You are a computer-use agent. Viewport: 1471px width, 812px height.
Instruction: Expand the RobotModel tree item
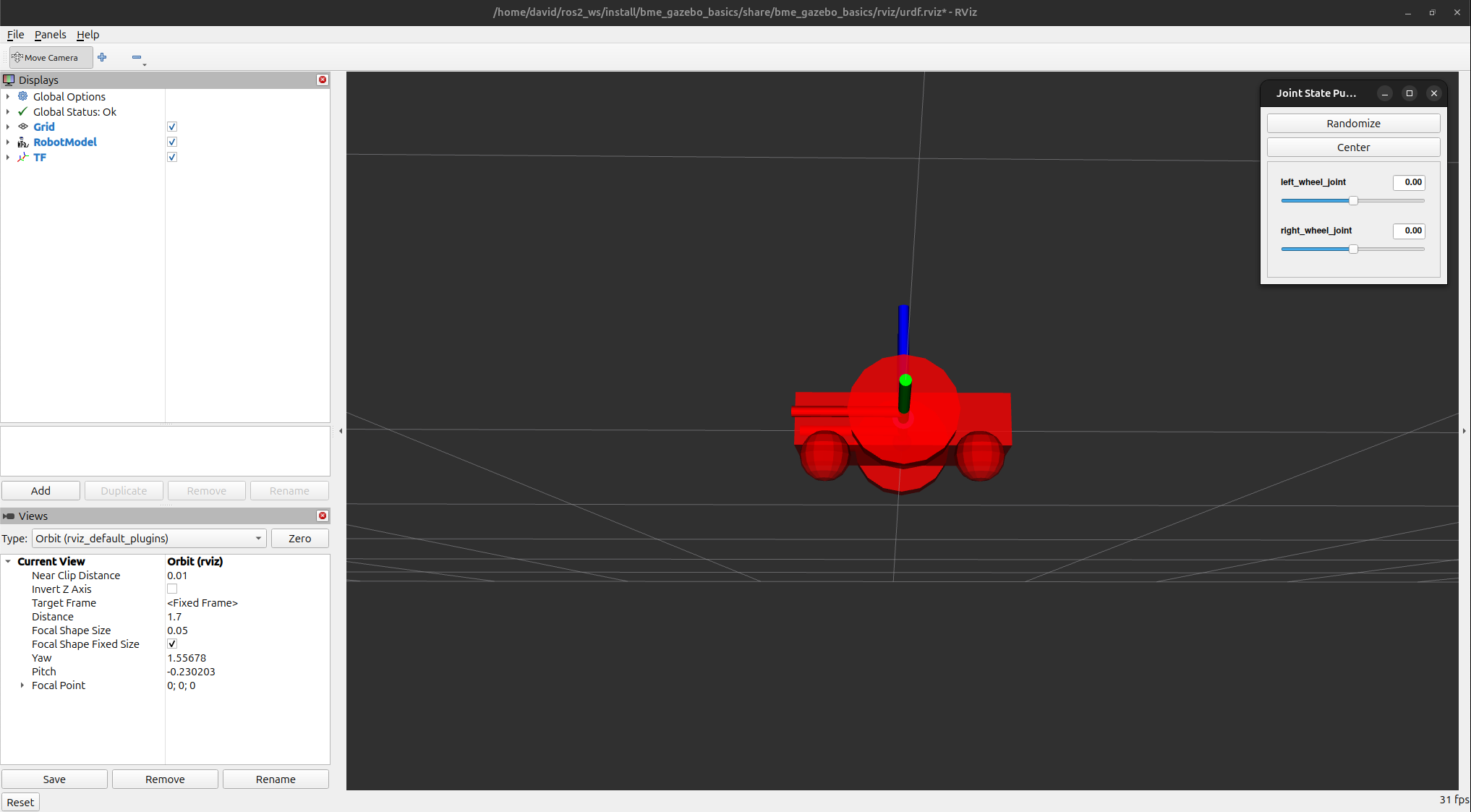tap(8, 142)
